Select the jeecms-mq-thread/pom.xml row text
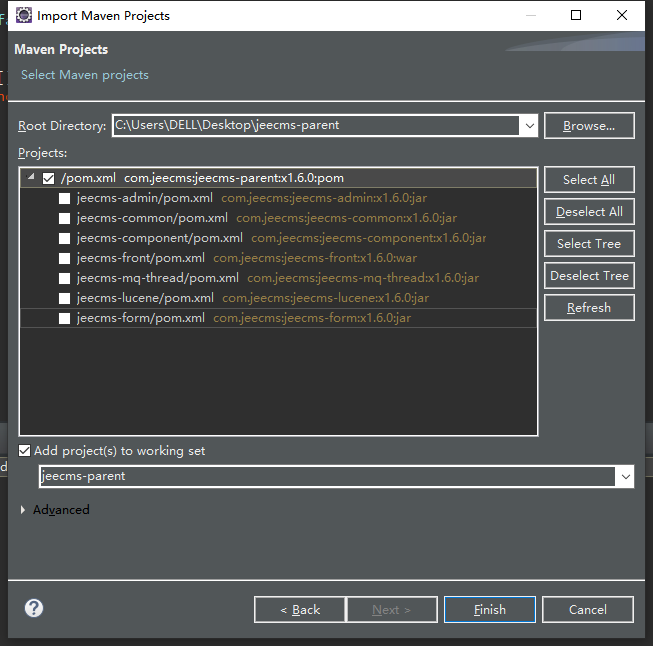Screen dimensions: 653x646 (x=157, y=278)
